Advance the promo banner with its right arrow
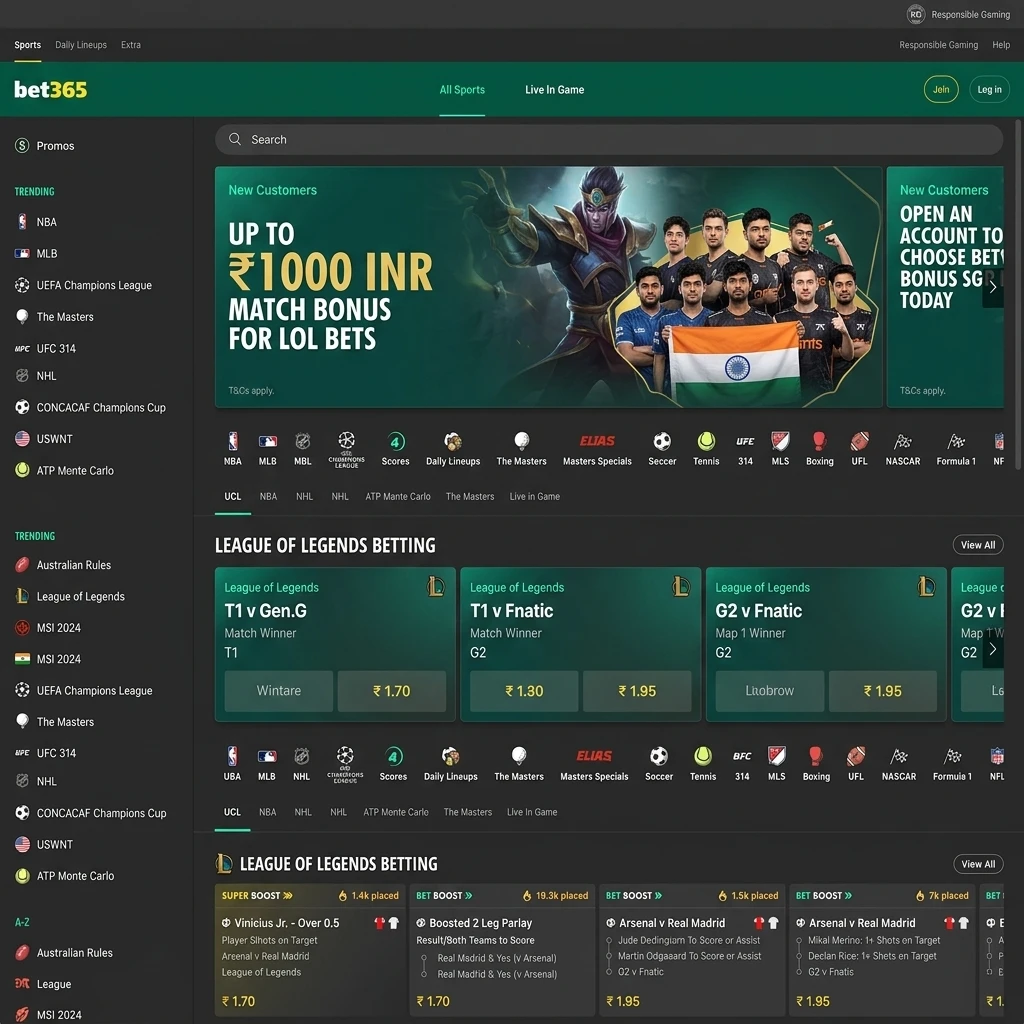The width and height of the screenshot is (1024, 1024). 992,286
